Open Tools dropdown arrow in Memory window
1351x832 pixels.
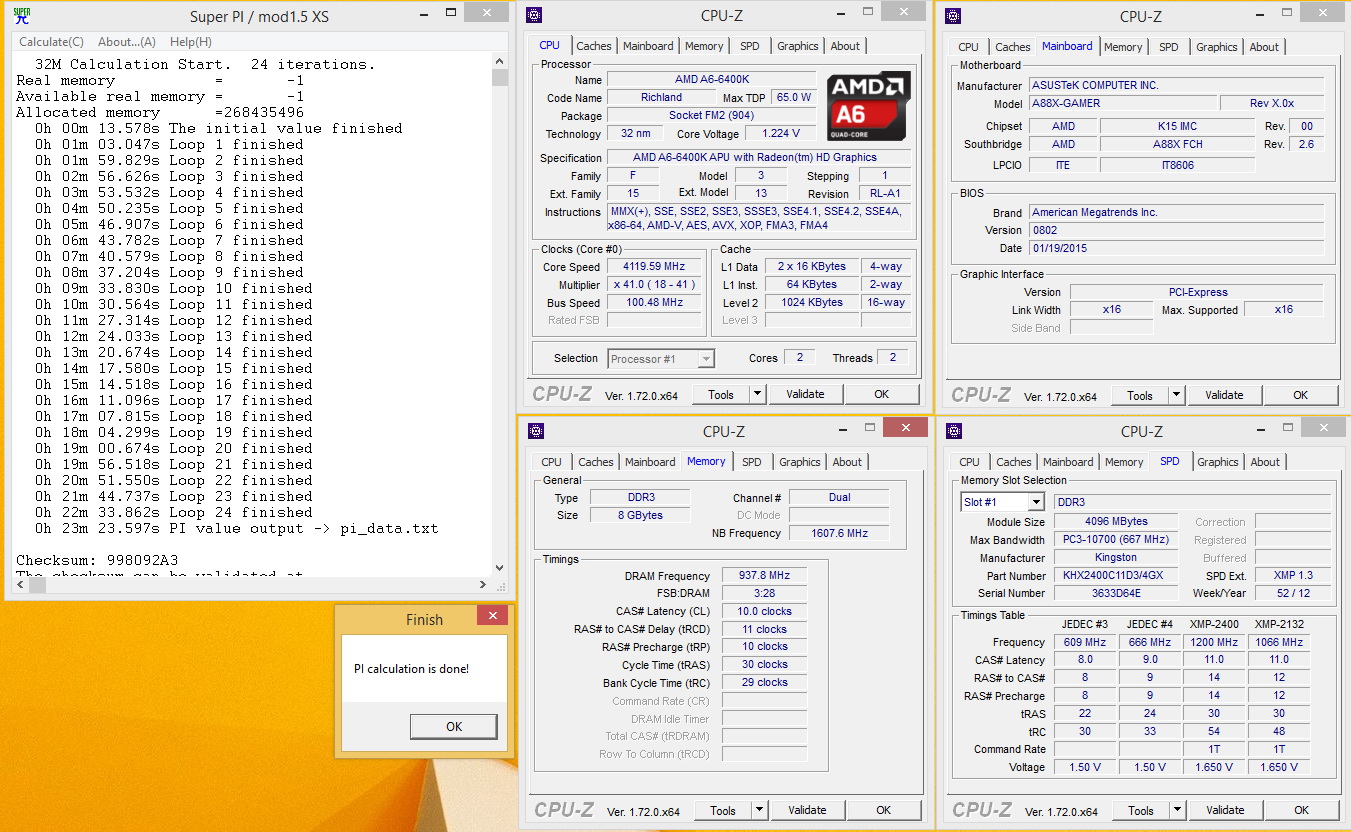tap(759, 810)
